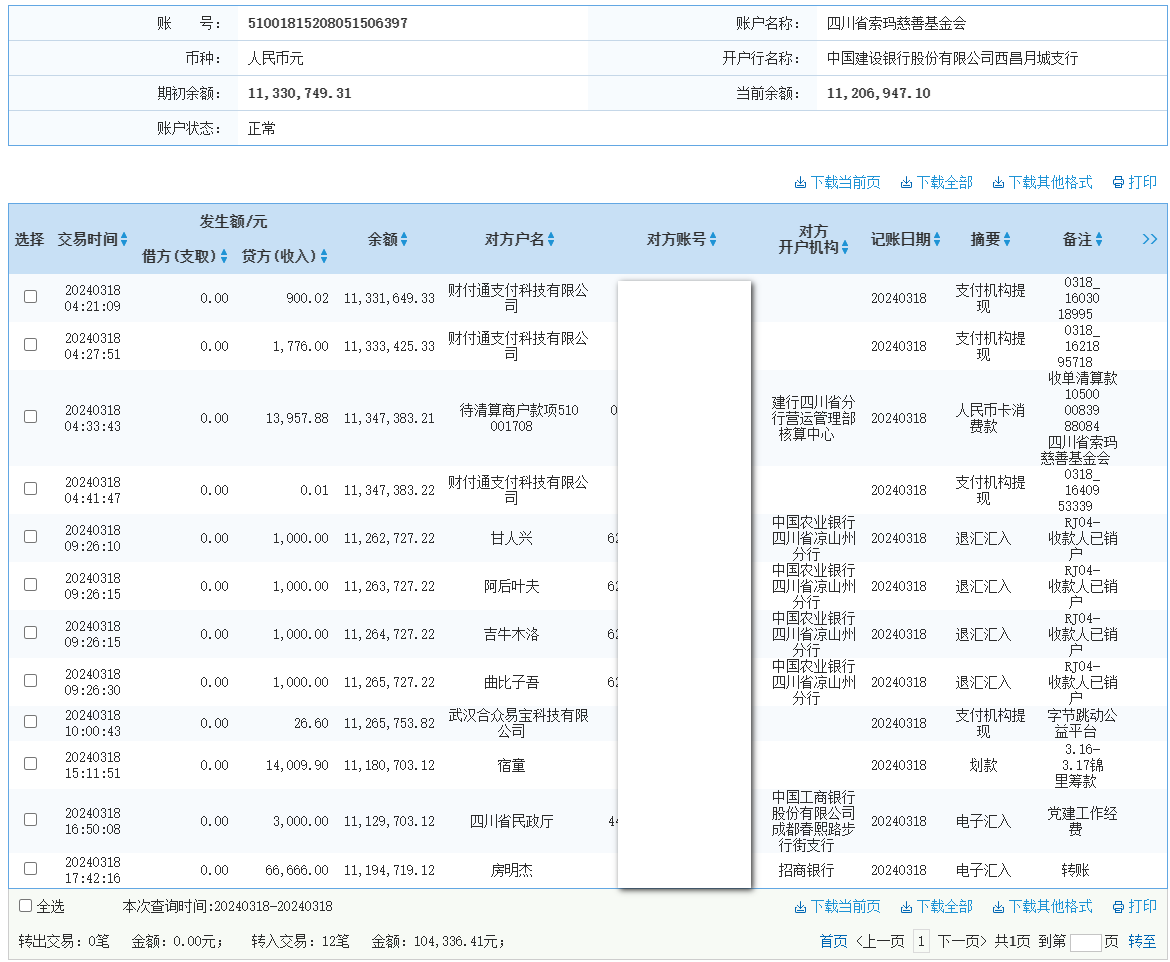The height and width of the screenshot is (962, 1170).
Task: Sort by 记账日期 using its arrow icon
Action: [x=936, y=240]
